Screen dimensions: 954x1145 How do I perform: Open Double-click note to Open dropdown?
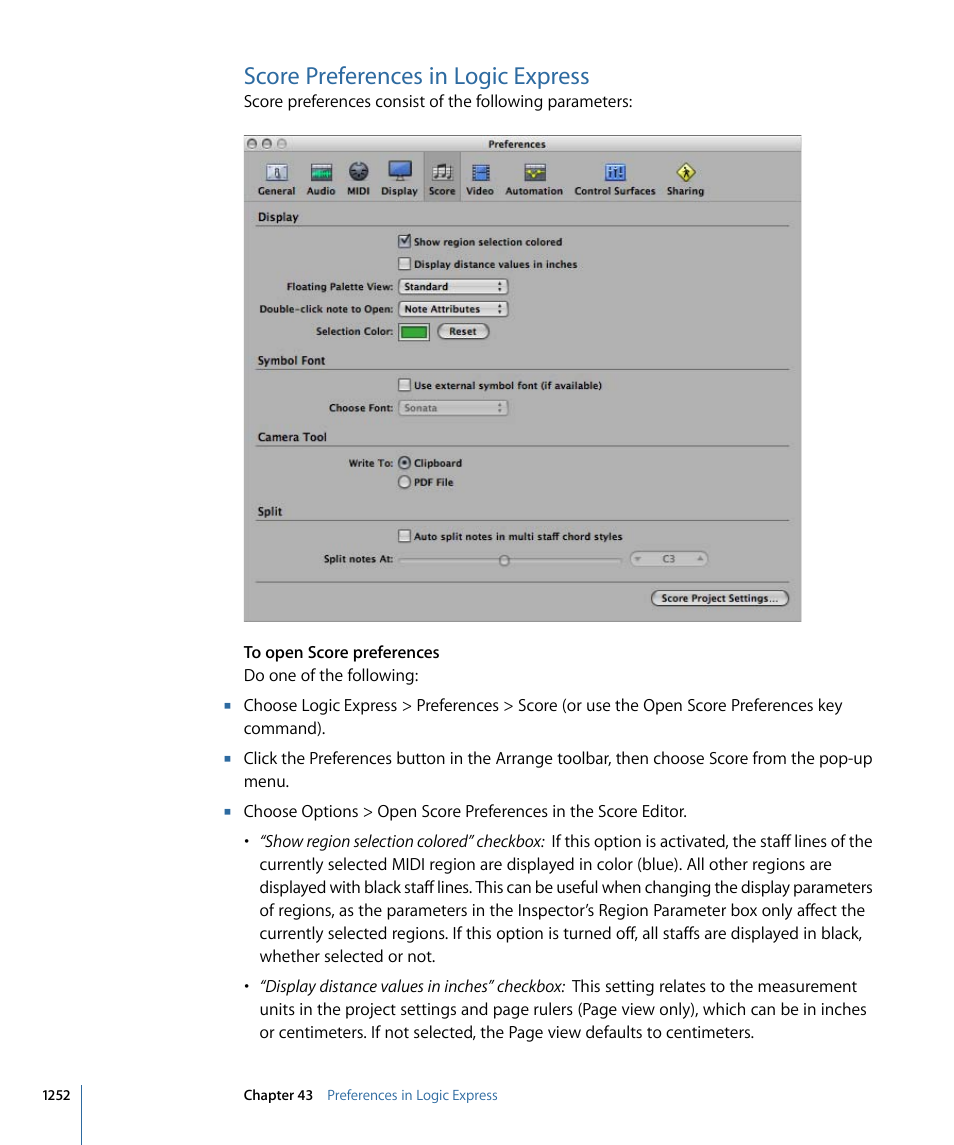[453, 310]
